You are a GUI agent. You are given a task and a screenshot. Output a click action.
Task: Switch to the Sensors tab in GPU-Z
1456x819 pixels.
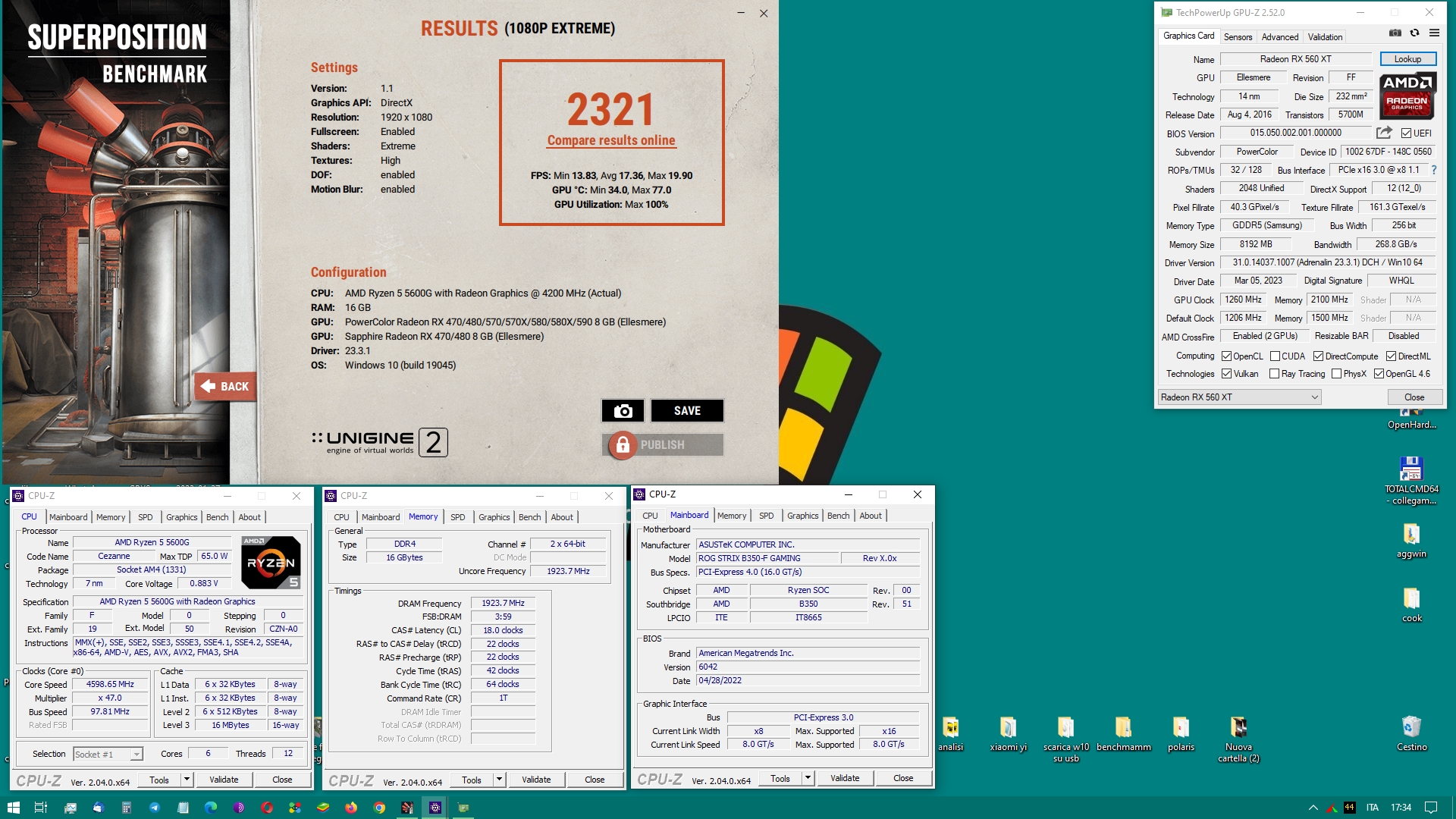[1238, 36]
